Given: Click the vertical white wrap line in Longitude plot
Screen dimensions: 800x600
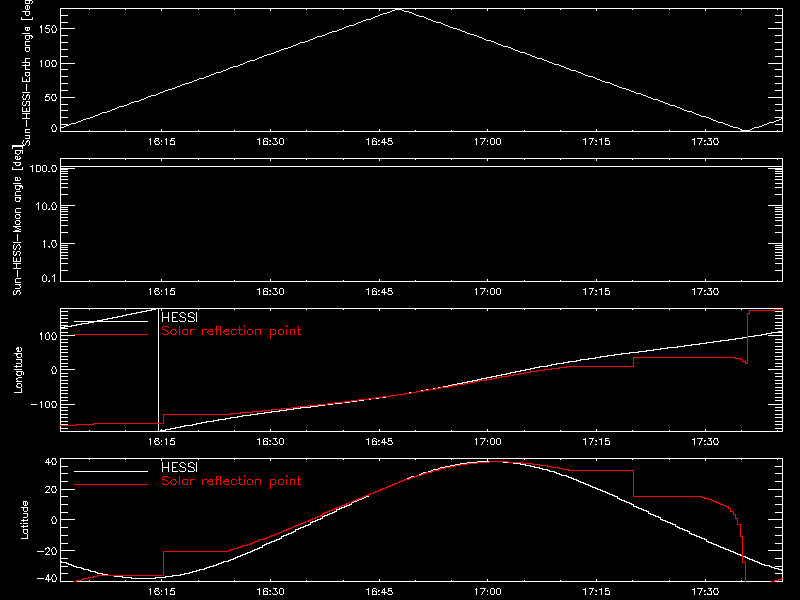Looking at the screenshot, I should (159, 370).
